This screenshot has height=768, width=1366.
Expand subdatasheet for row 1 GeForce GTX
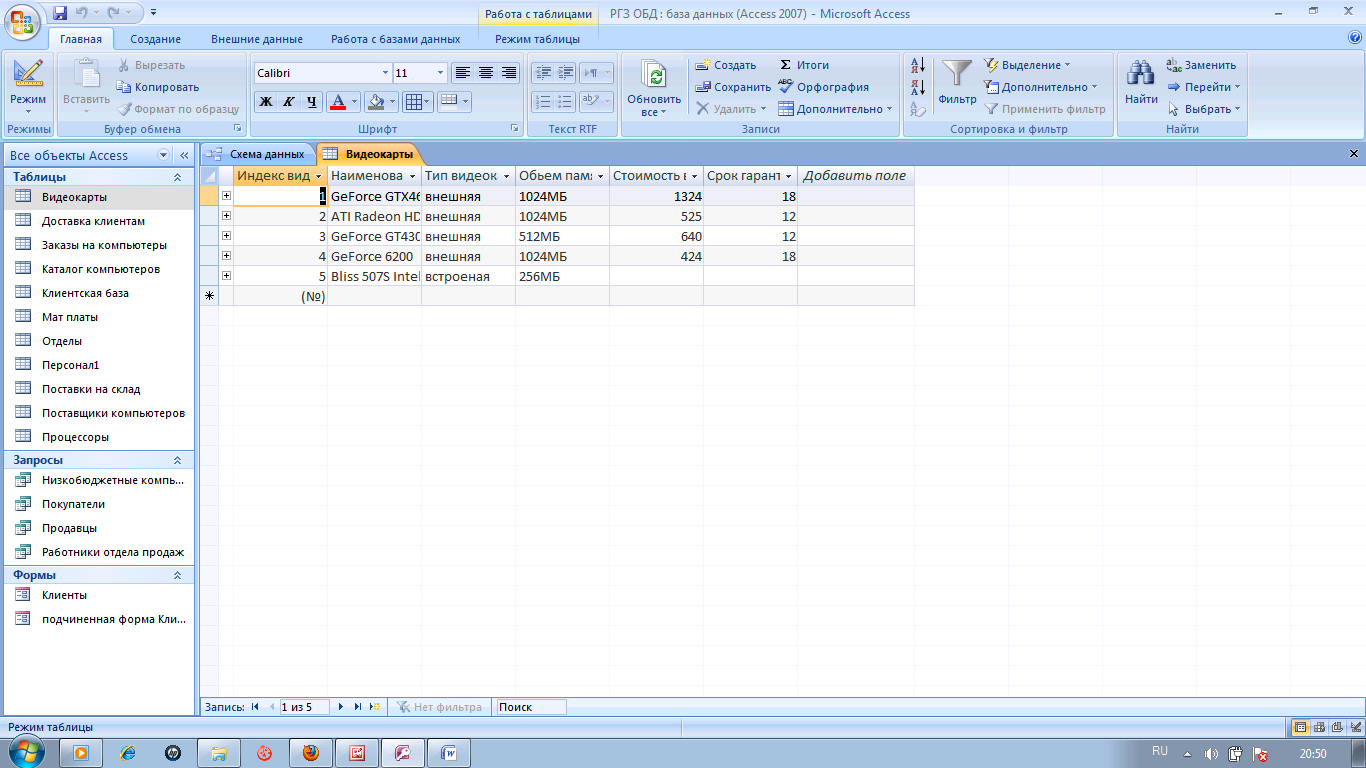[226, 196]
